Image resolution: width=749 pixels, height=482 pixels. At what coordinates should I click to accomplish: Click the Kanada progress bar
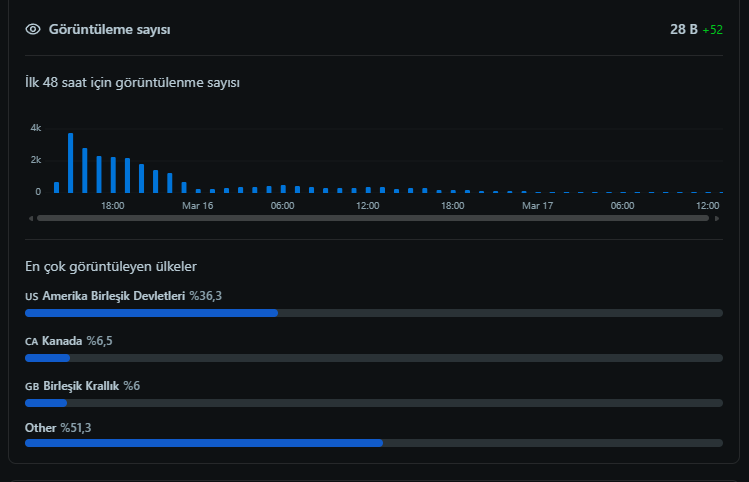[374, 358]
